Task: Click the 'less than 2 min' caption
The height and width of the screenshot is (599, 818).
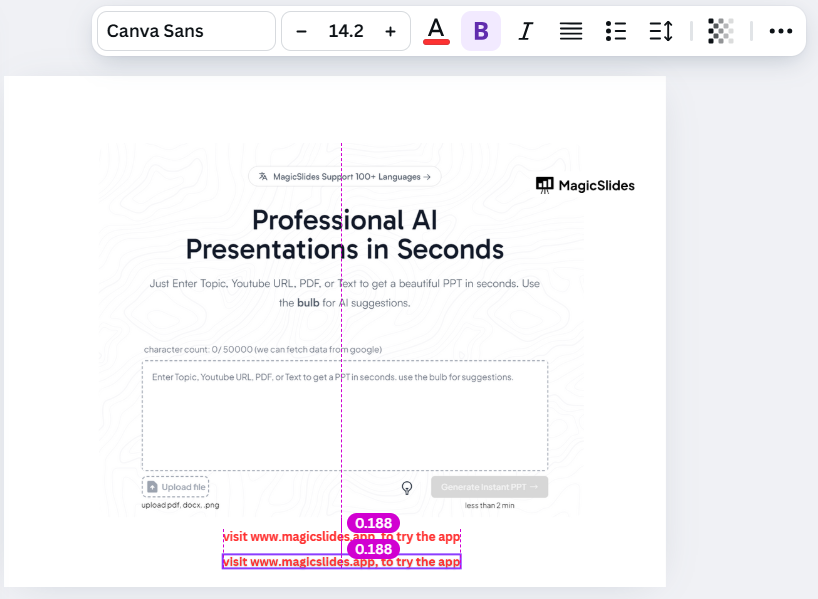Action: pyautogui.click(x=489, y=505)
